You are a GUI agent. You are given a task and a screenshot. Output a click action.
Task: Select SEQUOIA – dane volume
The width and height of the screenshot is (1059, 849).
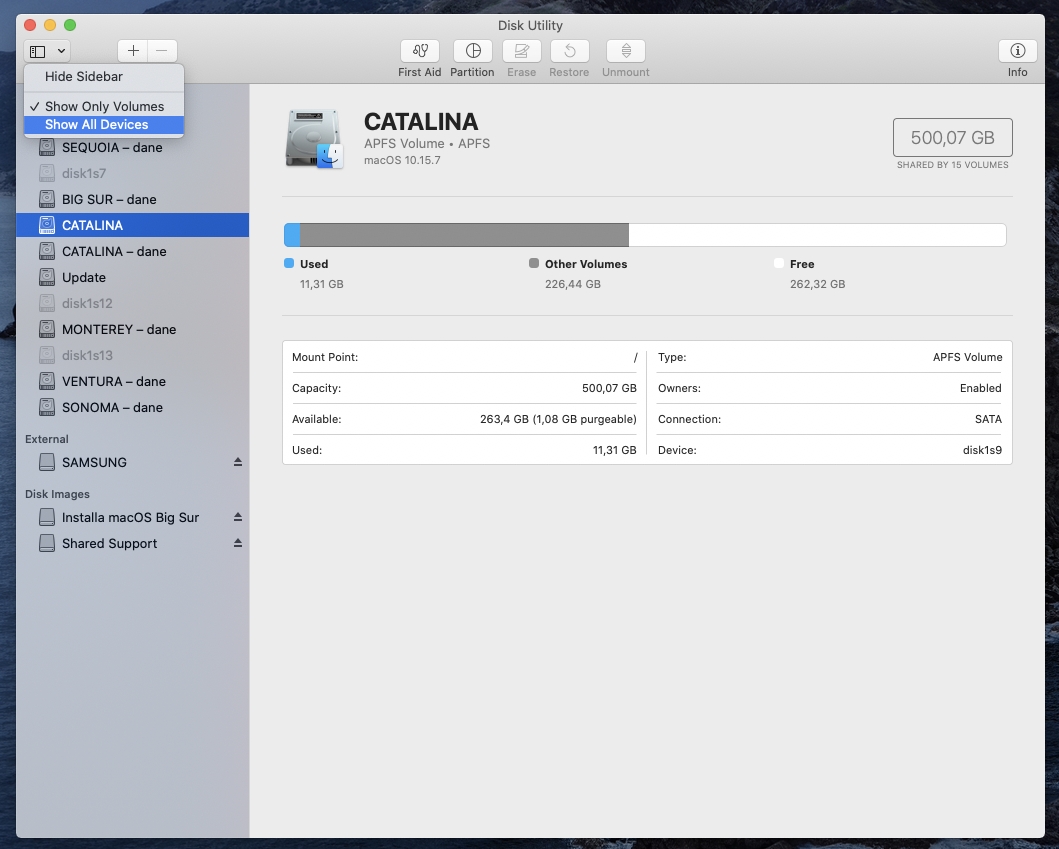point(132,147)
